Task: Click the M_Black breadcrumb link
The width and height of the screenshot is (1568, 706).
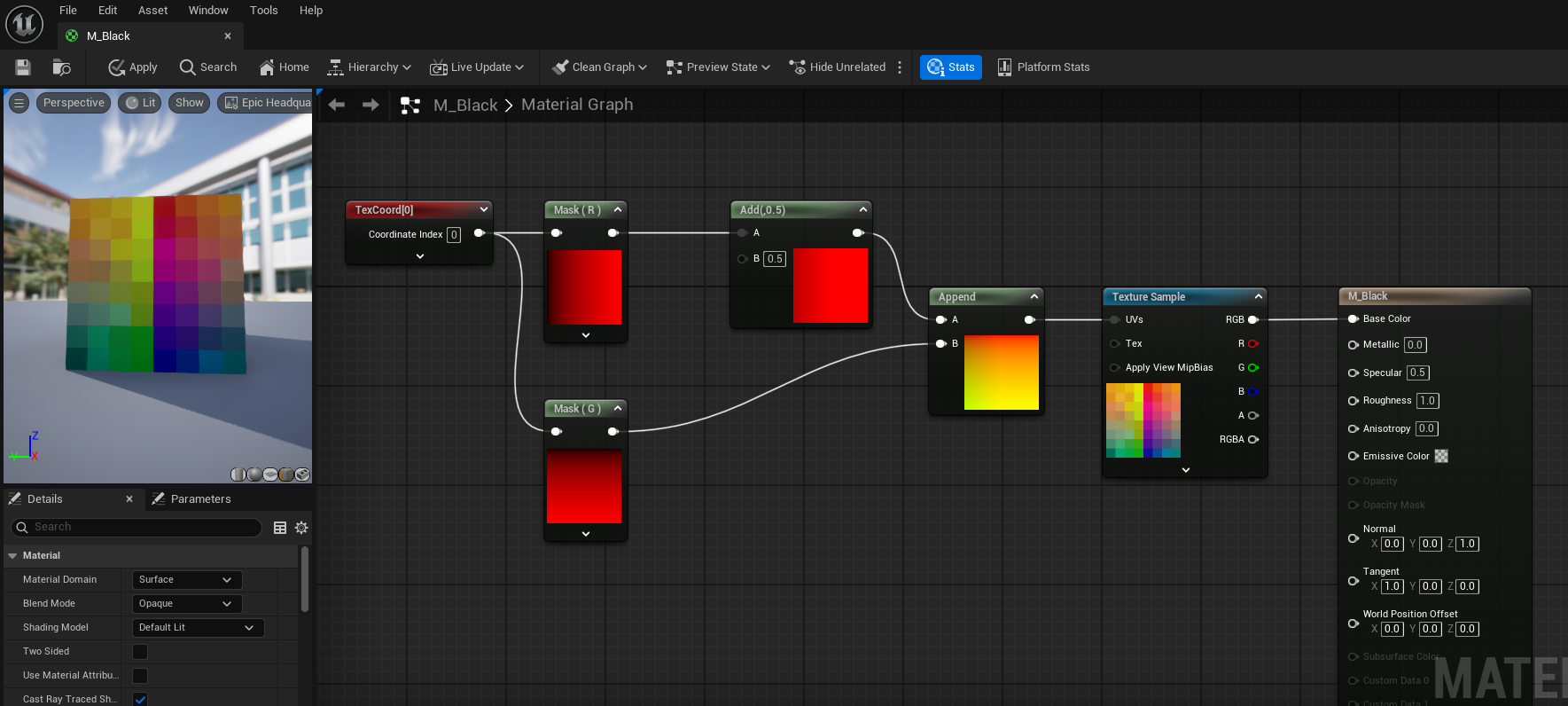Action: tap(465, 106)
